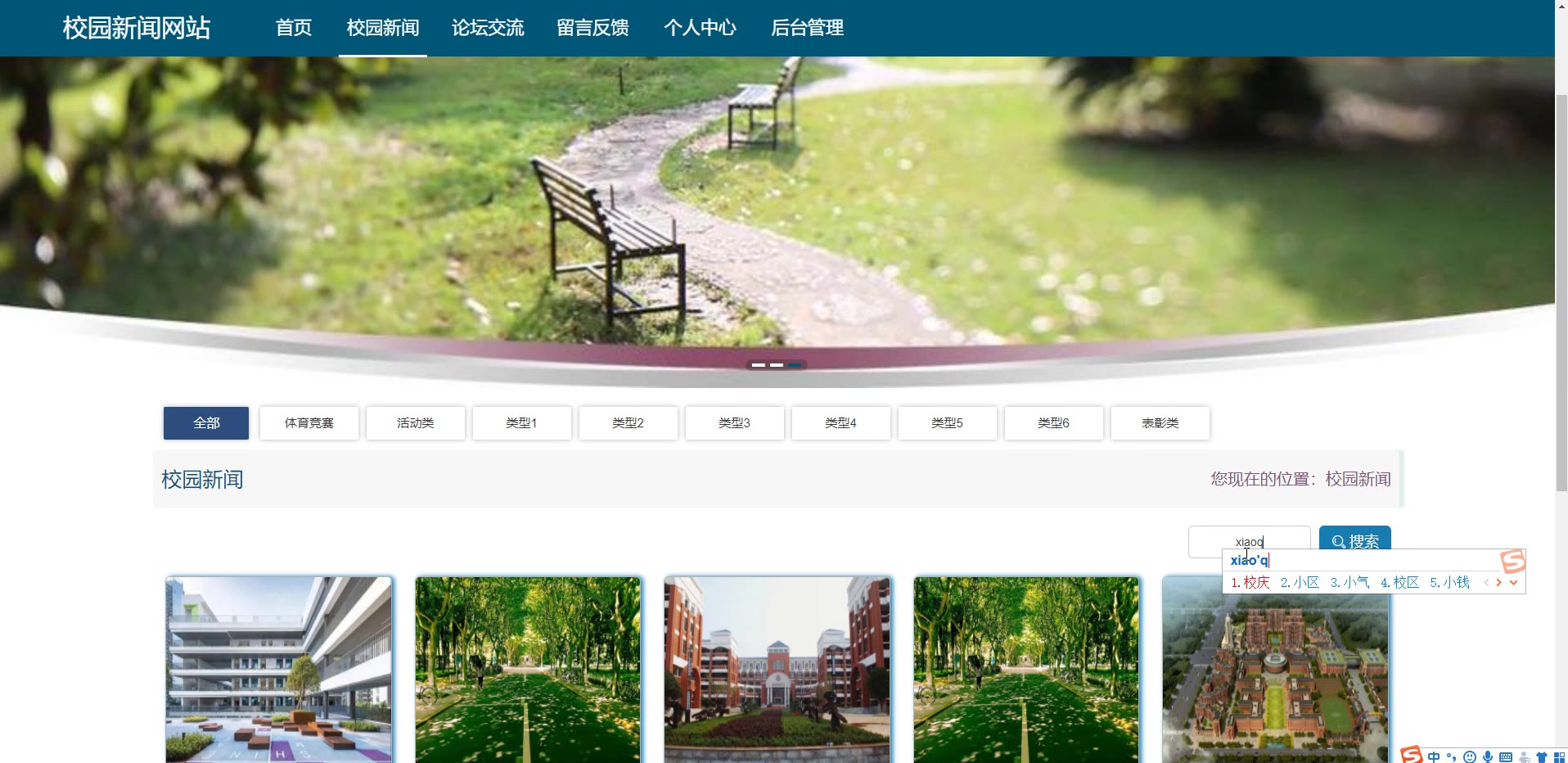Click the 校园新闻 section heading
Viewport: 1568px width, 763px height.
(x=202, y=480)
